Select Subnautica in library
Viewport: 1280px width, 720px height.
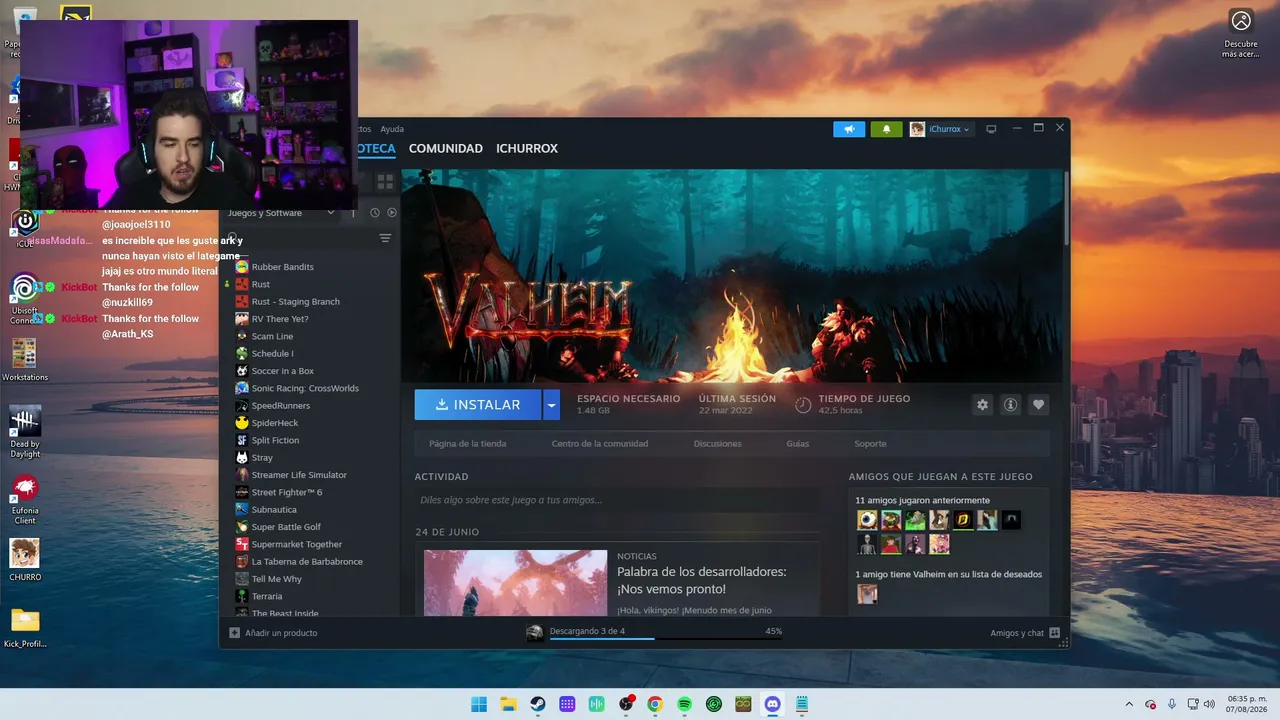[274, 510]
